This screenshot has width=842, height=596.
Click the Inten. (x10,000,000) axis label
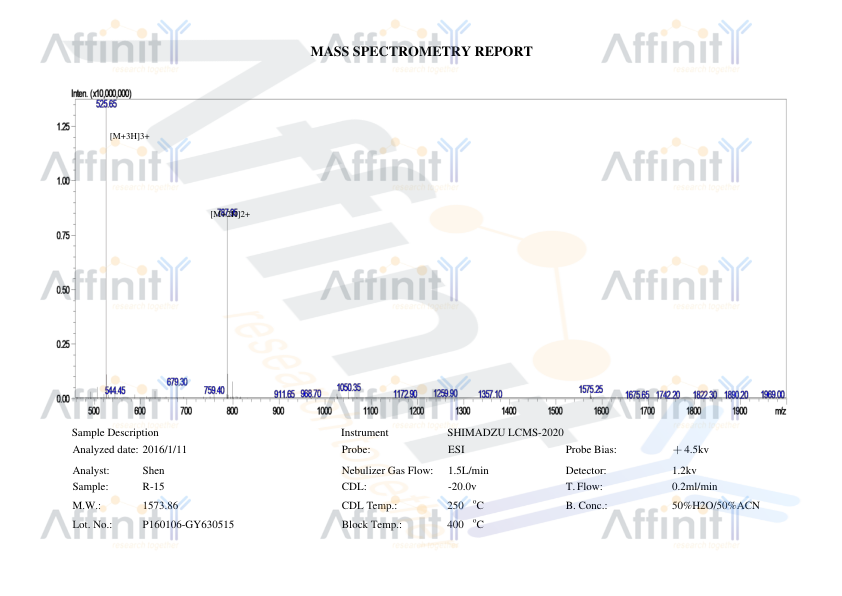click(101, 93)
